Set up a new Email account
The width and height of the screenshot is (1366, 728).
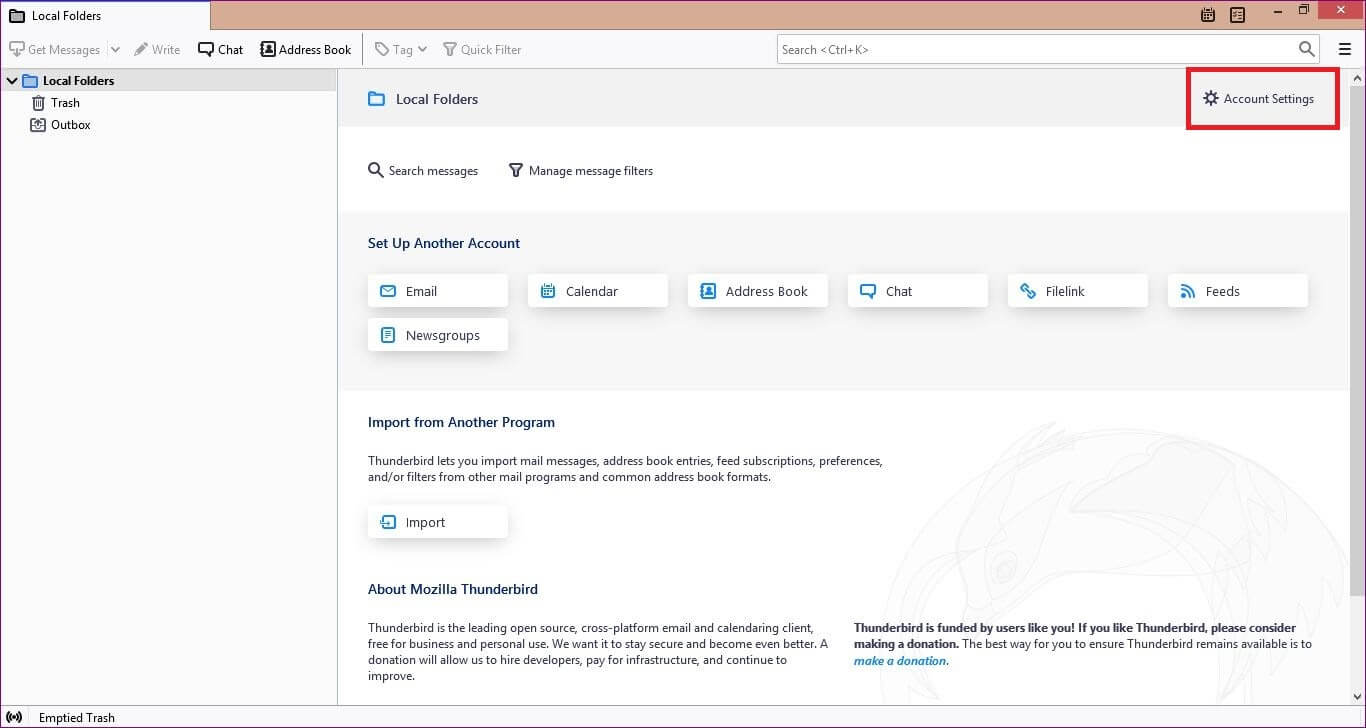(x=438, y=291)
